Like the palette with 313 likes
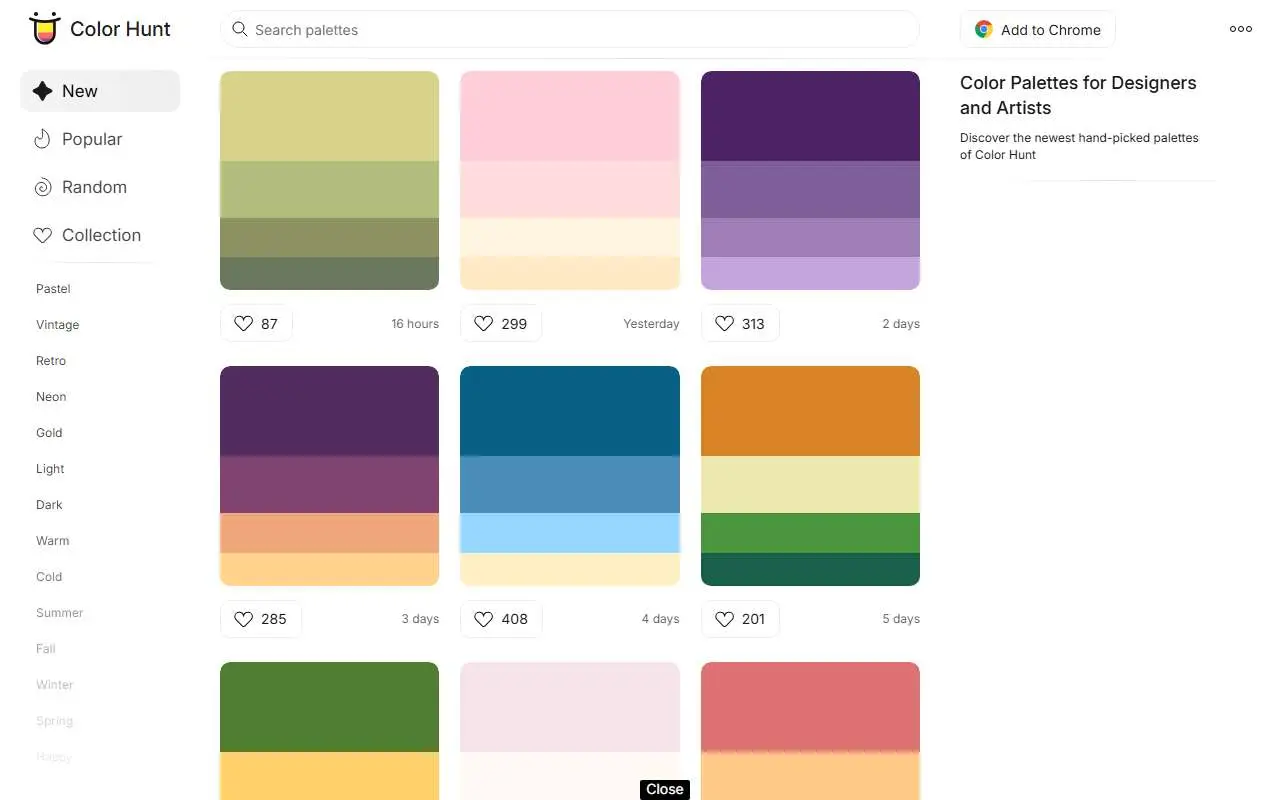 tap(740, 323)
